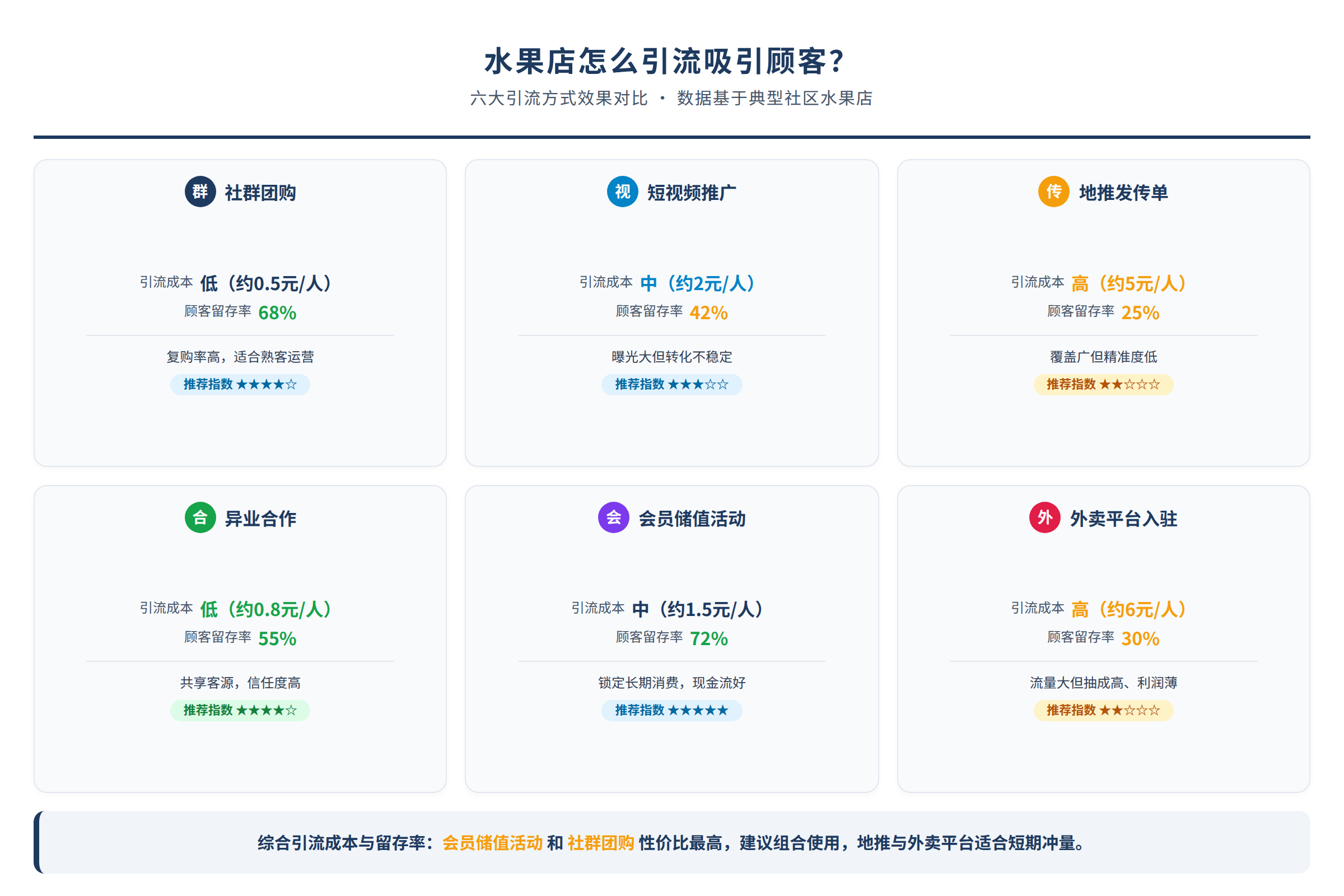Click the 异业合作 green recommendation badge

tap(240, 710)
